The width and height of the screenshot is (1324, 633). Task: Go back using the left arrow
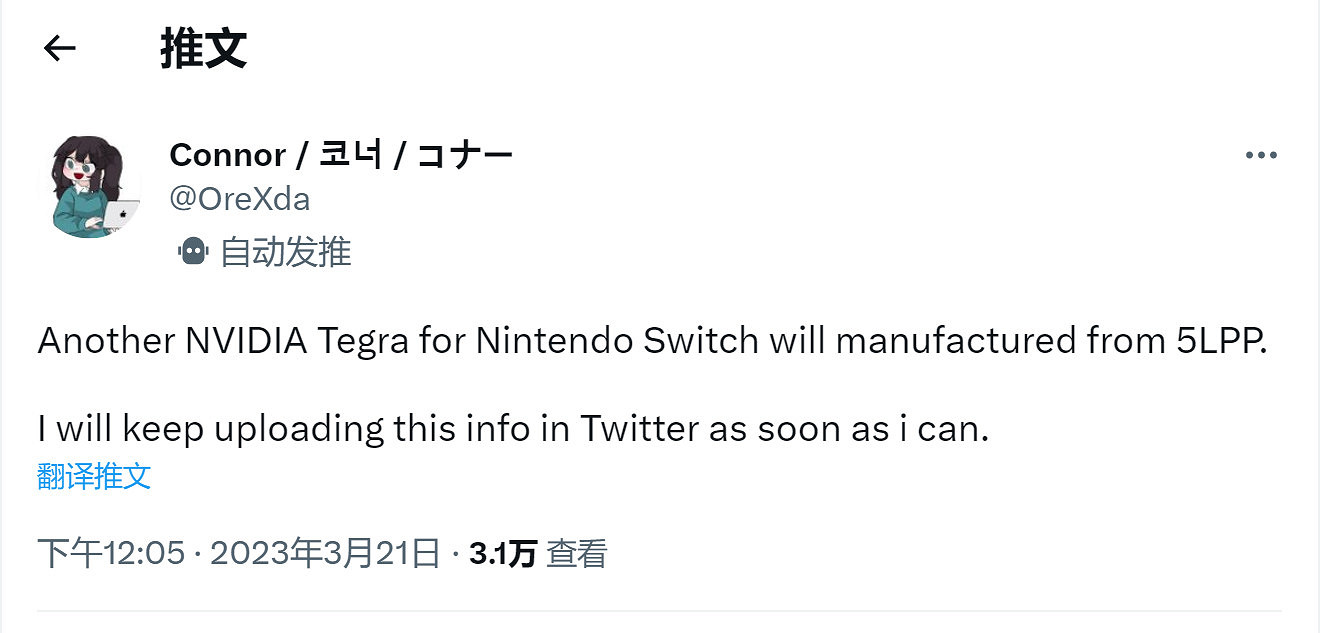tap(60, 48)
